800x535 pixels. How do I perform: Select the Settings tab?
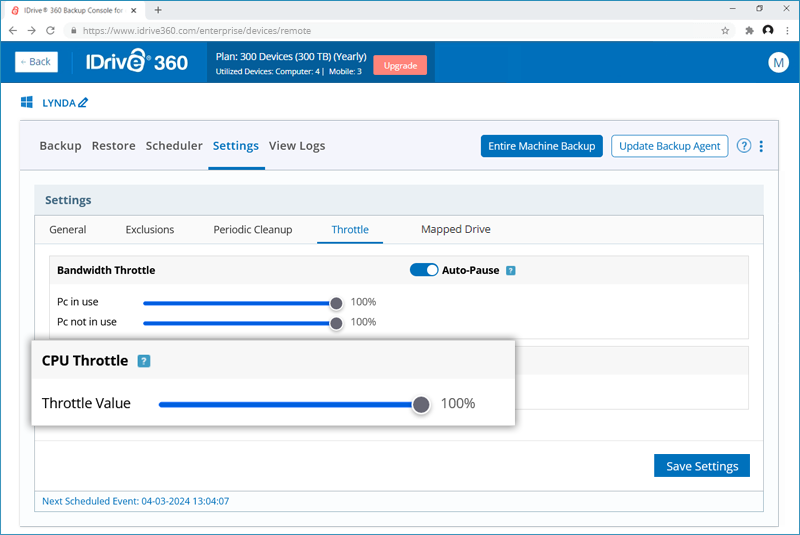pyautogui.click(x=236, y=146)
